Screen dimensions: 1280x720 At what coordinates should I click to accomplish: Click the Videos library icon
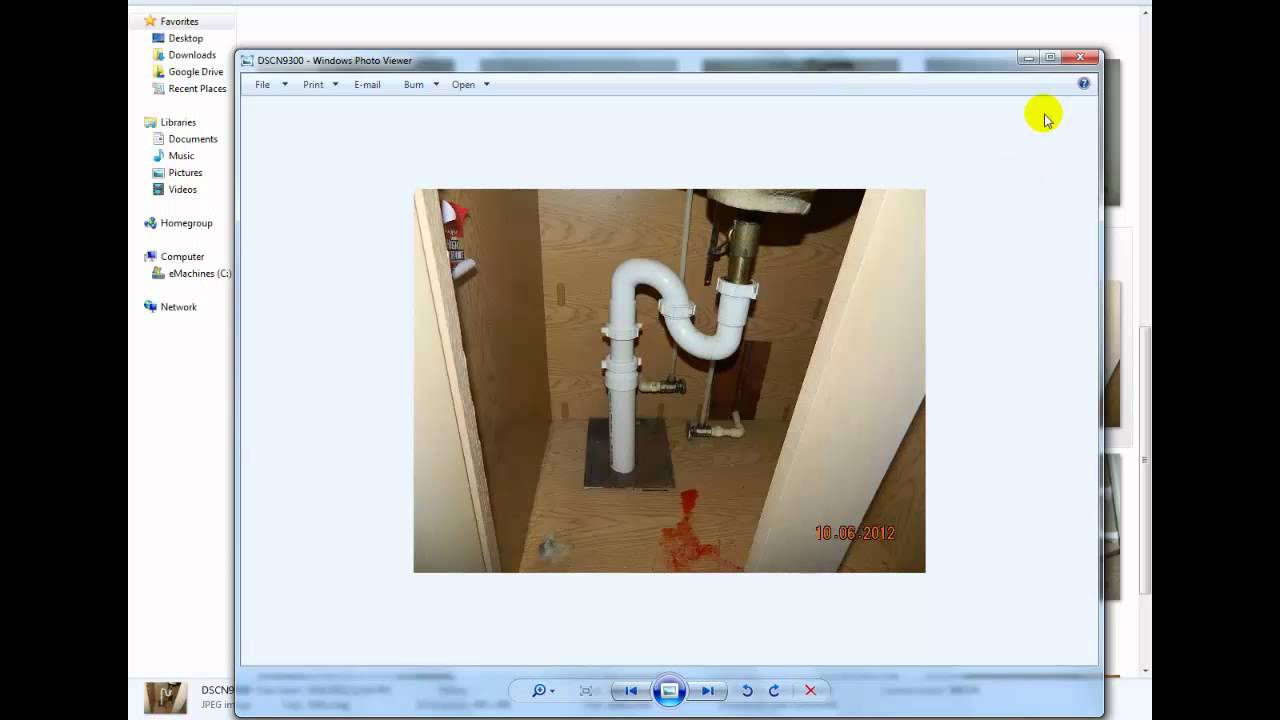[158, 190]
